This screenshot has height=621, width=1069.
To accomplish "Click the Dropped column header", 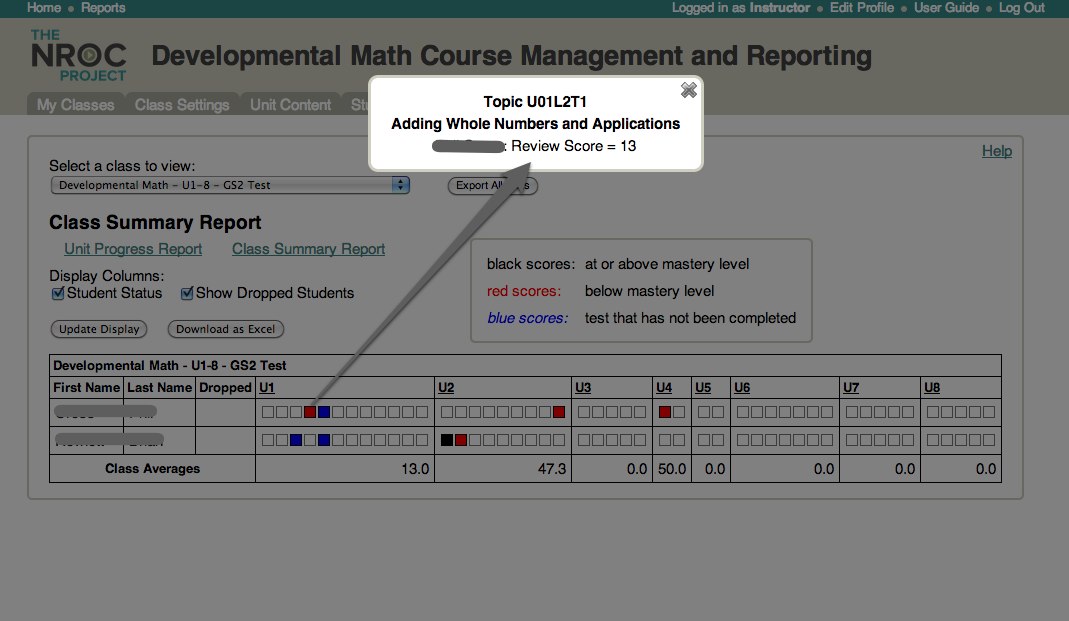I will tap(226, 388).
